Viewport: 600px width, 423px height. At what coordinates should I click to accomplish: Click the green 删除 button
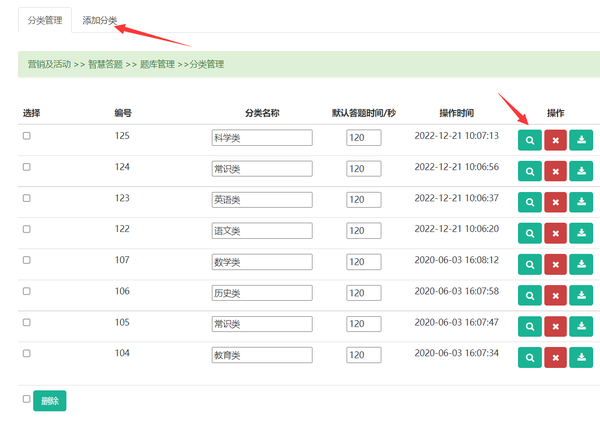(50, 401)
